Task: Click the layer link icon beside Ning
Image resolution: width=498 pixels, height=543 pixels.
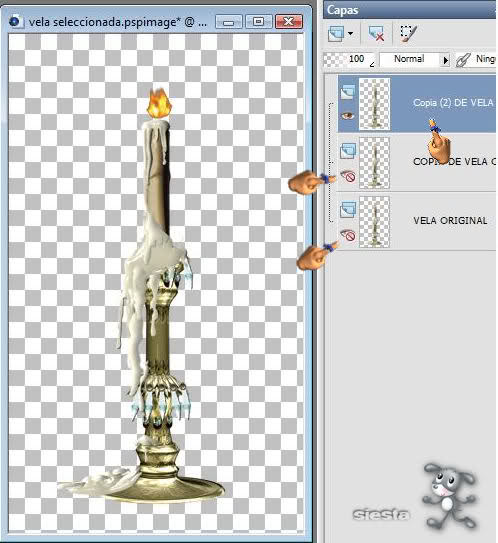Action: 463,60
